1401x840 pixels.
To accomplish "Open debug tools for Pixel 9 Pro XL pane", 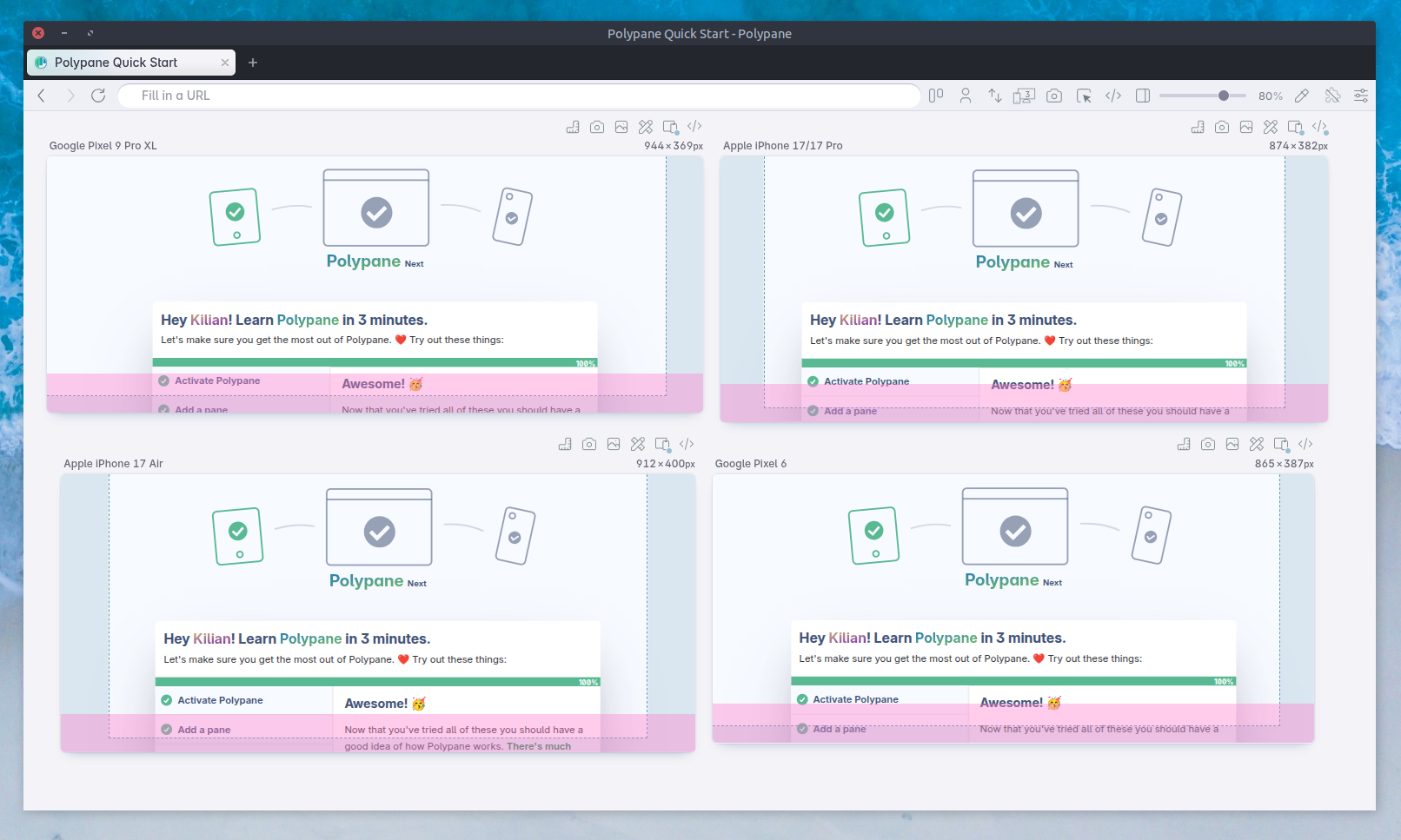I will click(x=646, y=127).
